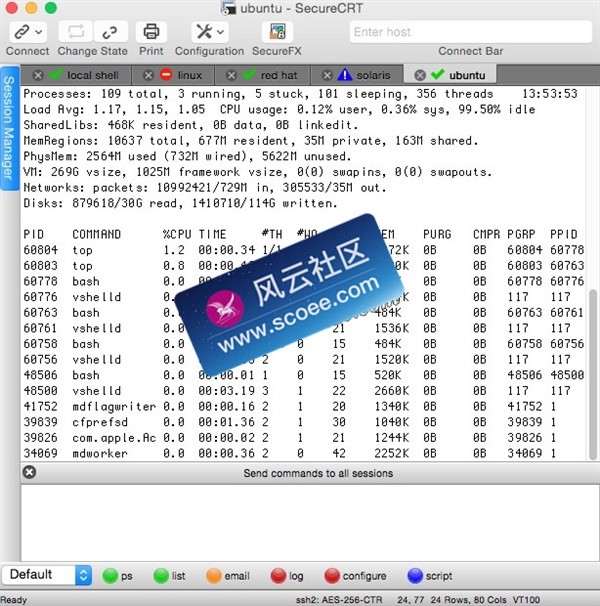
Task: Click the green check on local shell tab
Action: pyautogui.click(x=55, y=74)
